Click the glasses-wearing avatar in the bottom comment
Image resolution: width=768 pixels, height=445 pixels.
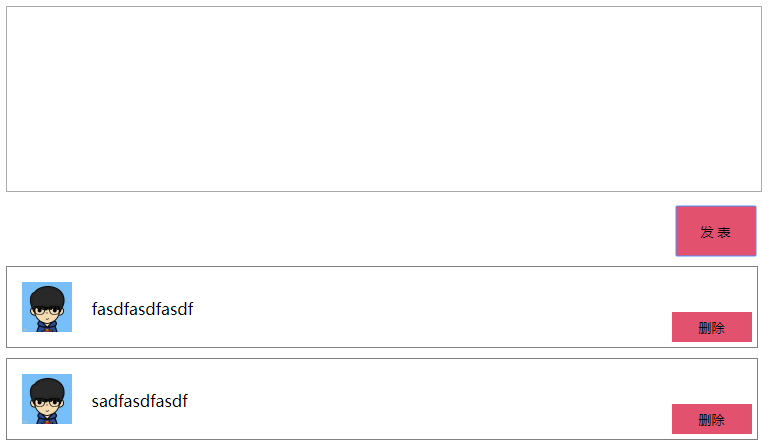pyautogui.click(x=47, y=399)
